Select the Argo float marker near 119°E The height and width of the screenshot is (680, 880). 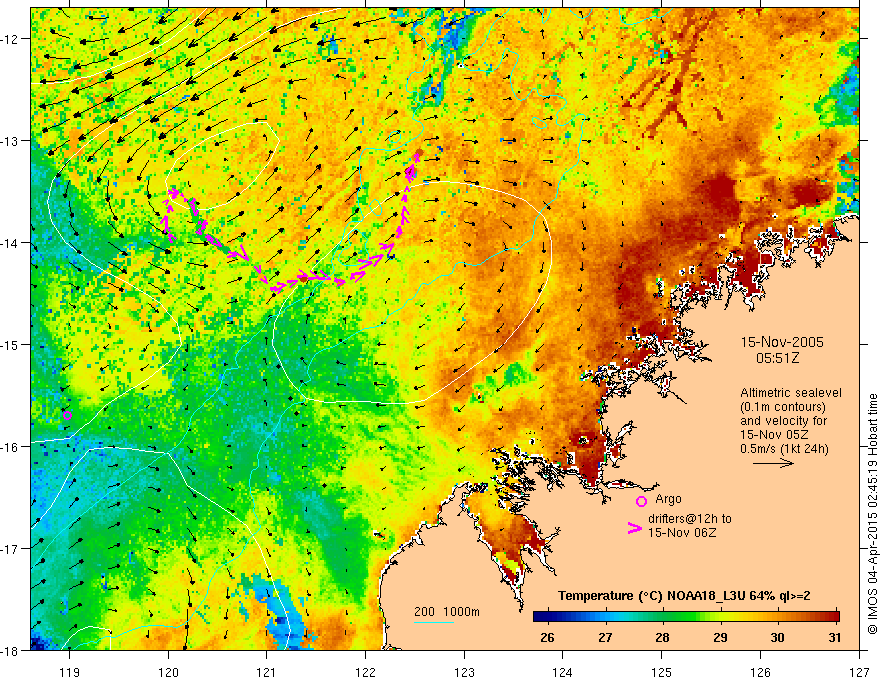[67, 415]
